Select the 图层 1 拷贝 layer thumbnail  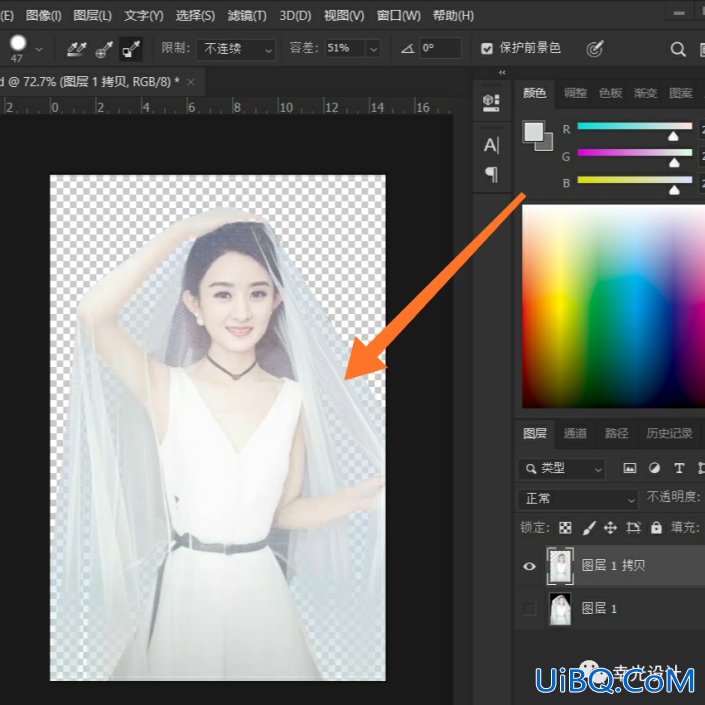(560, 566)
